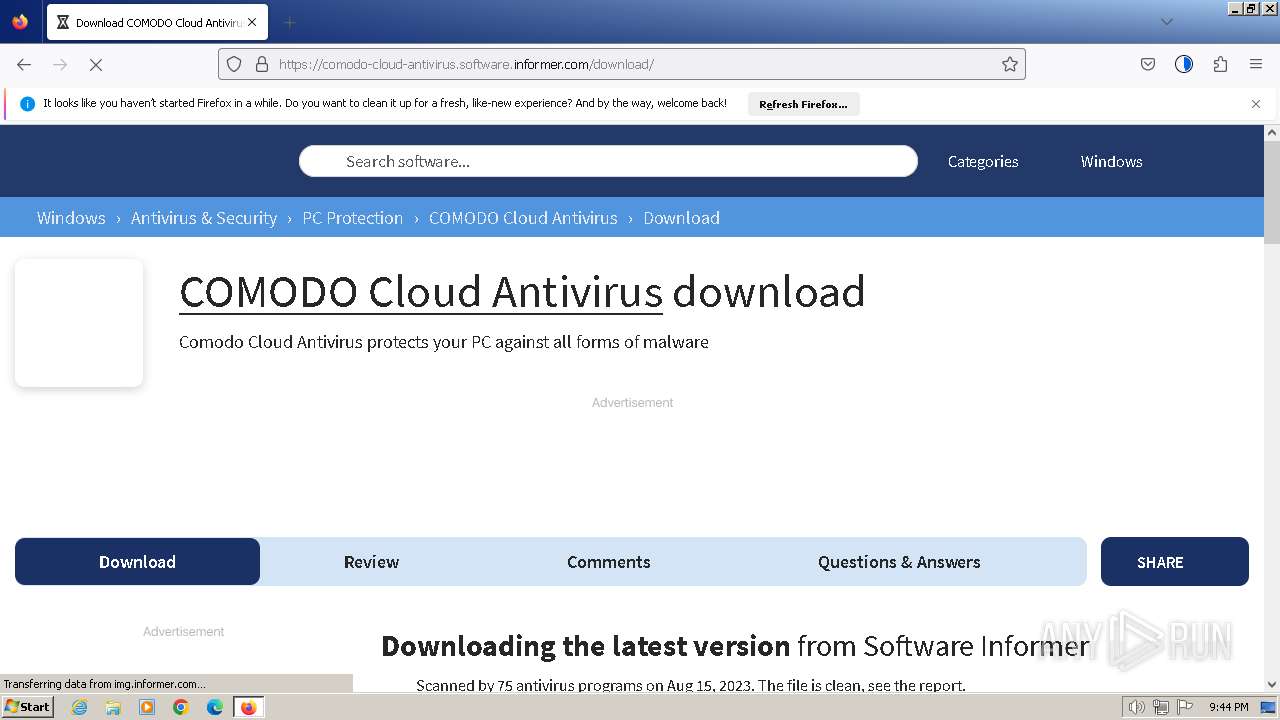Open COMODO Cloud Antivirus breadcrumb link
1280x720 pixels.
[523, 218]
